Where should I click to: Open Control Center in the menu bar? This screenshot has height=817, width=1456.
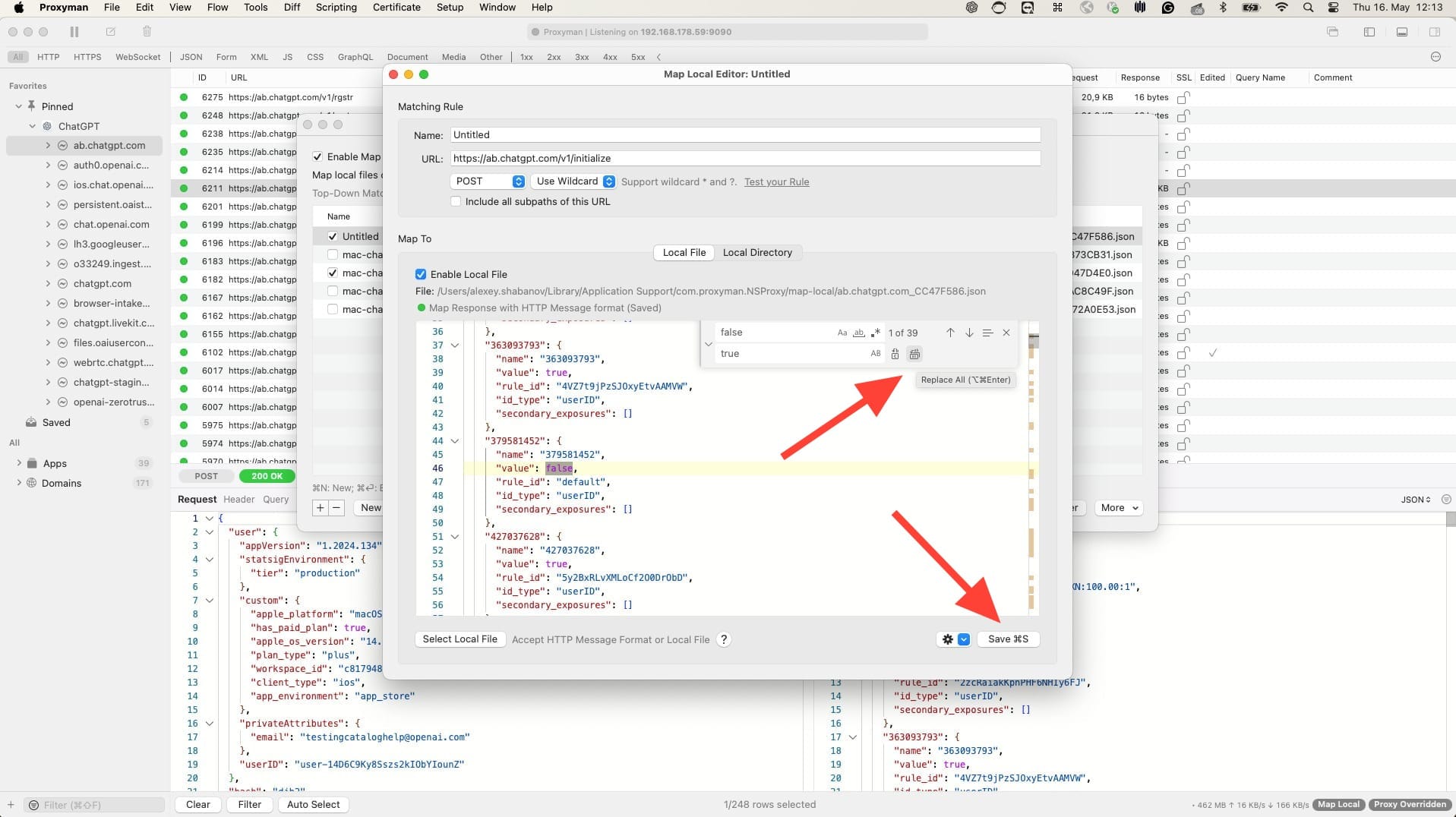click(1333, 8)
